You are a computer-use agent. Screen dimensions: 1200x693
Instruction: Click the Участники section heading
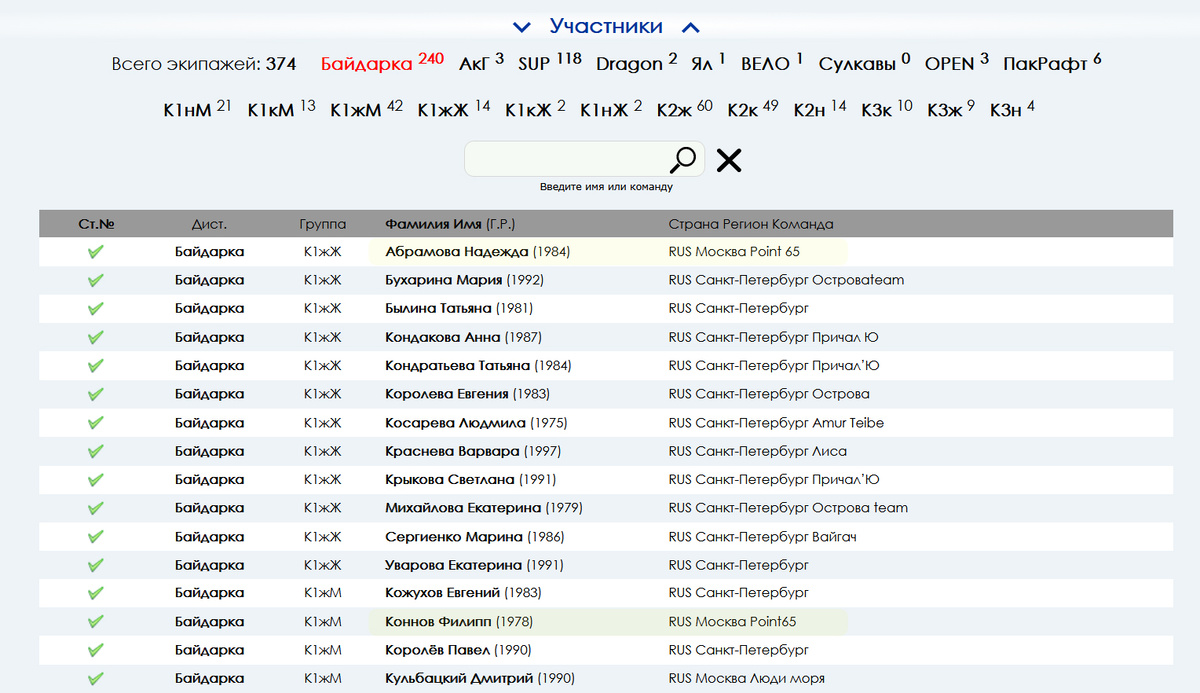click(606, 26)
